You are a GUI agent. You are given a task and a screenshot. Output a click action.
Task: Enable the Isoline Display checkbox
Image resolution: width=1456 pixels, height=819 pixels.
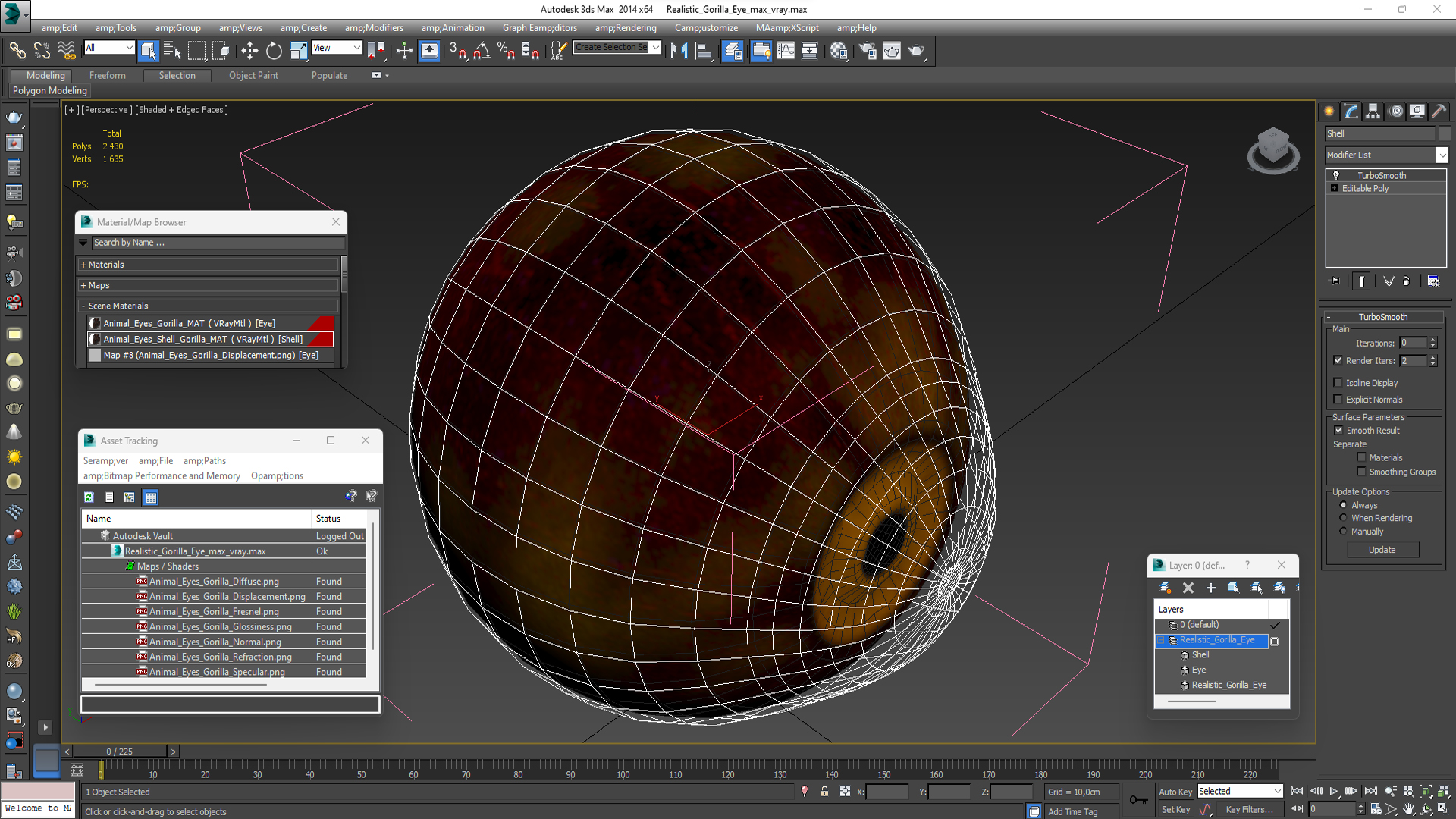[x=1338, y=383]
